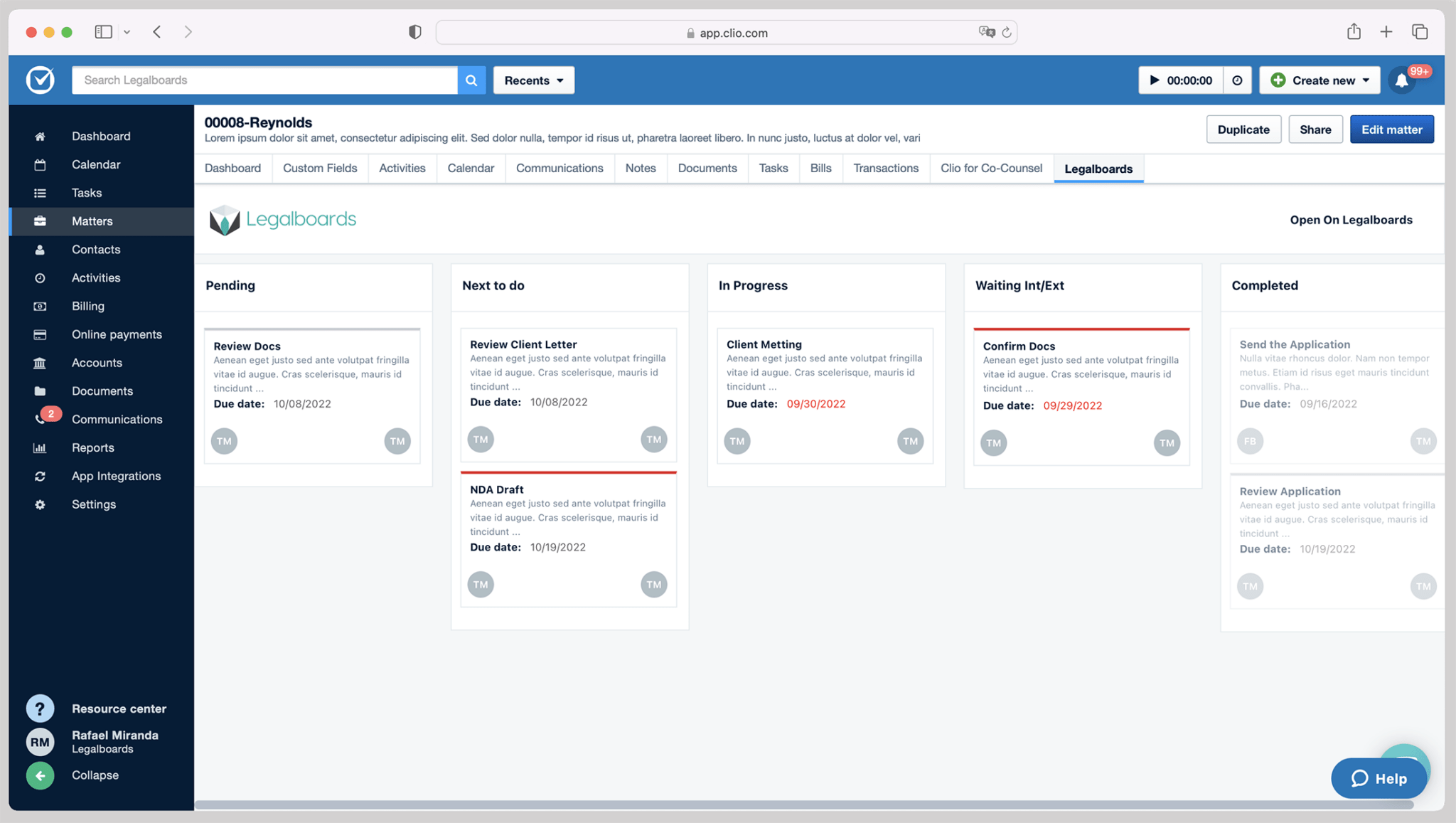Image resolution: width=1456 pixels, height=823 pixels.
Task: Open the Help chat bubble
Action: 1379,777
